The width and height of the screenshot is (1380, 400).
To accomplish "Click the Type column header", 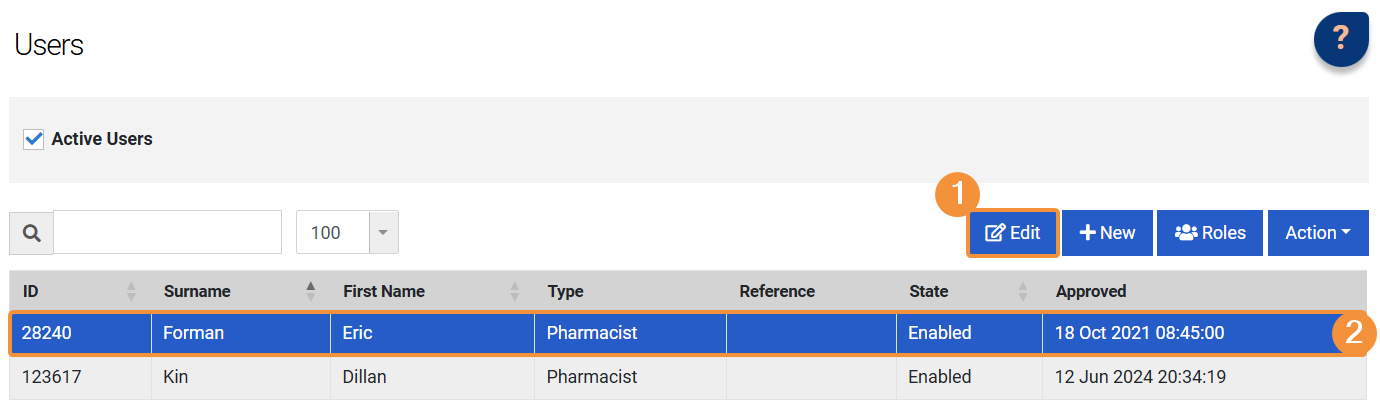I will pyautogui.click(x=566, y=292).
